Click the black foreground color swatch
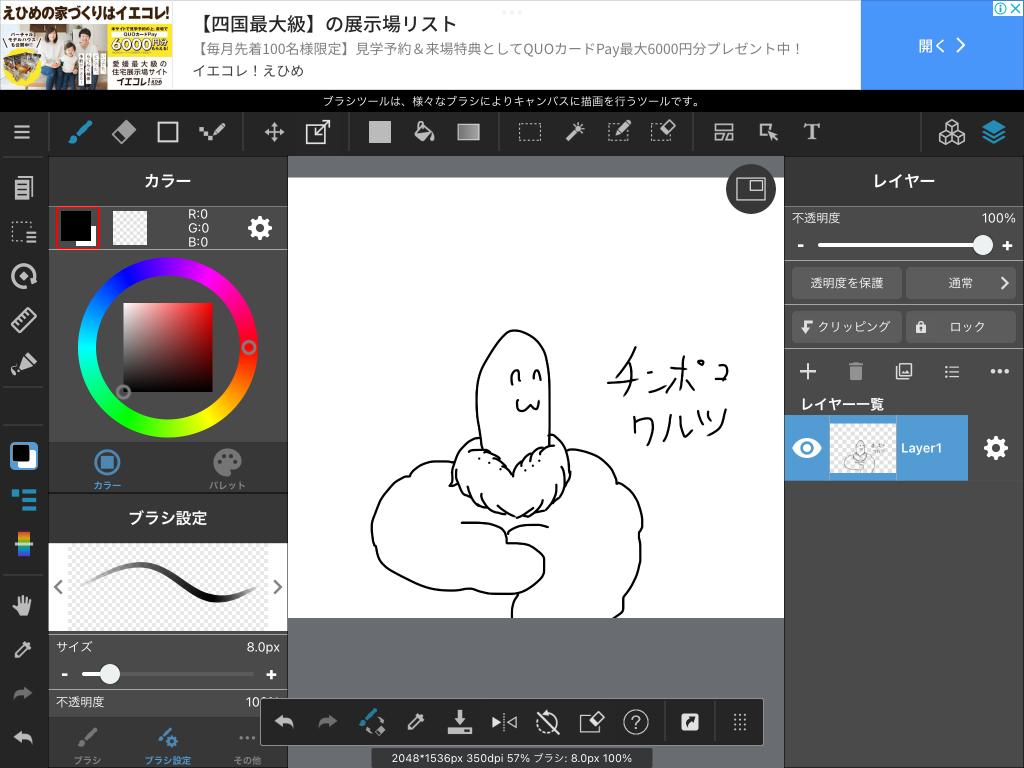Screen dimensions: 1024x768 (76, 227)
